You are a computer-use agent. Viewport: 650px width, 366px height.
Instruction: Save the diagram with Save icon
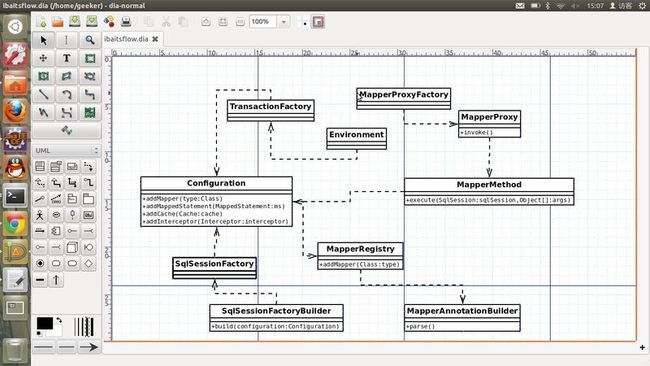75,22
